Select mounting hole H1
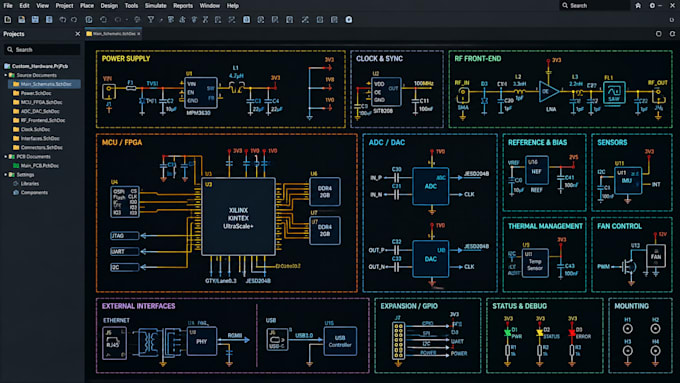The width and height of the screenshot is (680, 383). (628, 329)
